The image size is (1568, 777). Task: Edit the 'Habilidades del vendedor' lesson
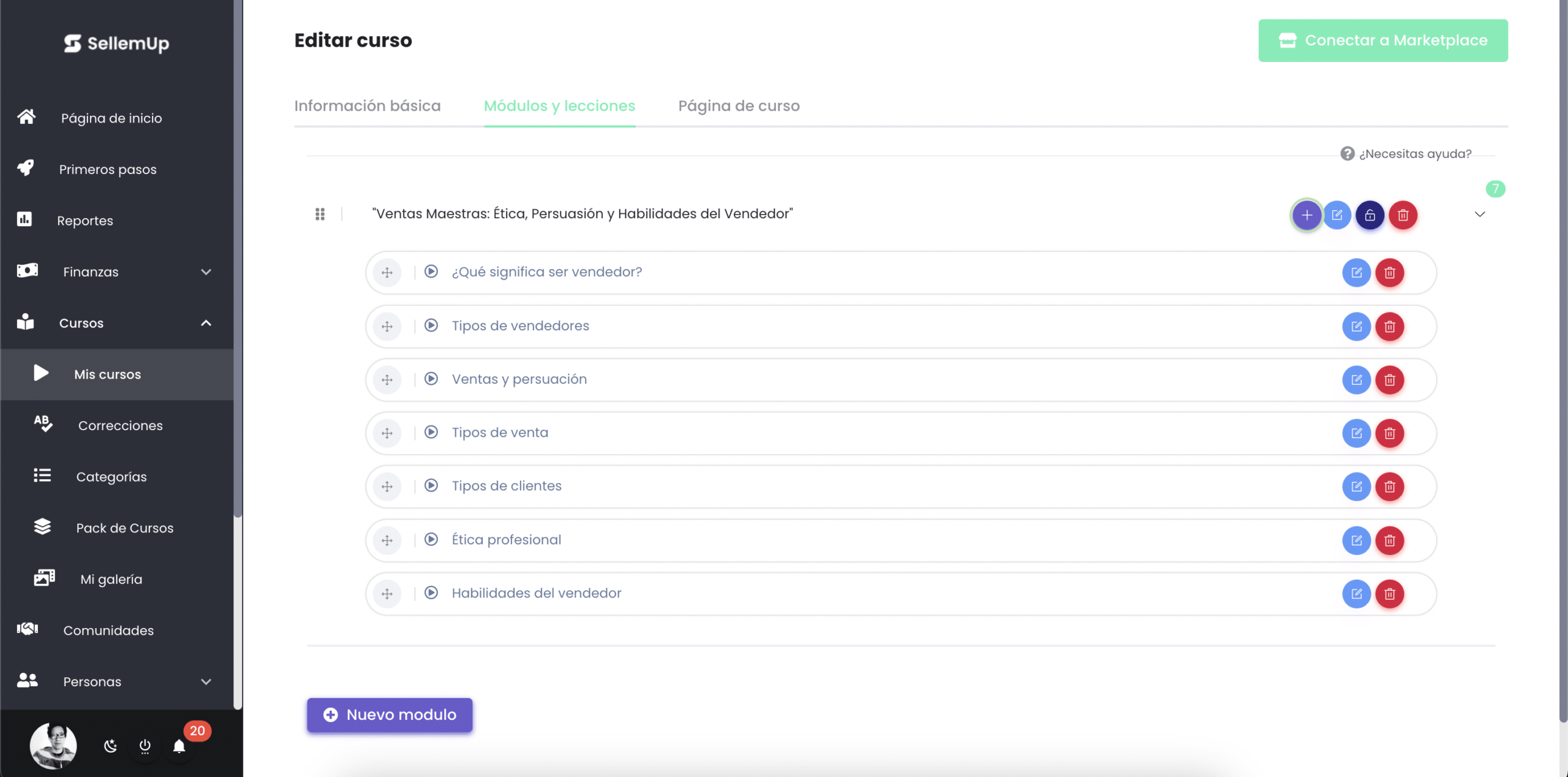click(x=1357, y=594)
